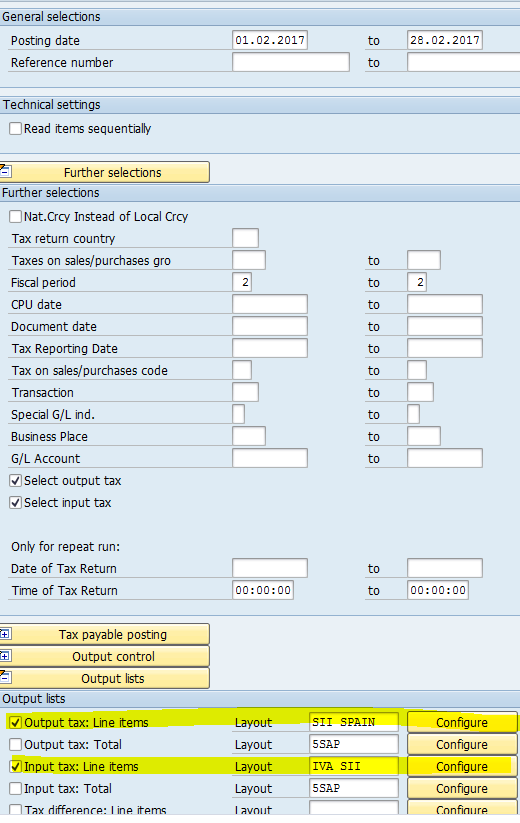Viewport: 520px width, 823px height.
Task: Configure layout for Input tax: Total
Action: click(462, 788)
